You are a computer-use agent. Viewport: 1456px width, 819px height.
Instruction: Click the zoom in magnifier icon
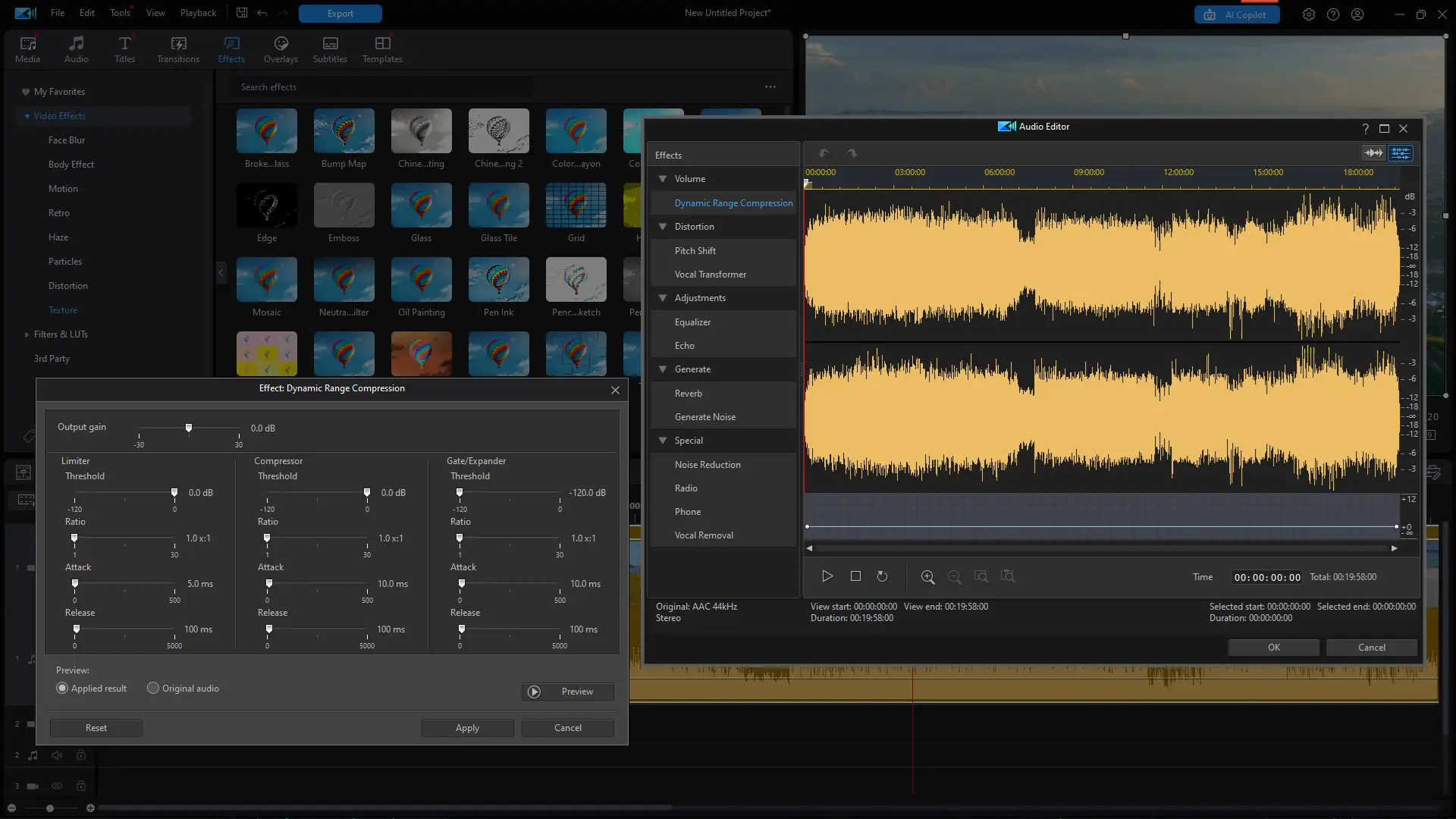(927, 577)
